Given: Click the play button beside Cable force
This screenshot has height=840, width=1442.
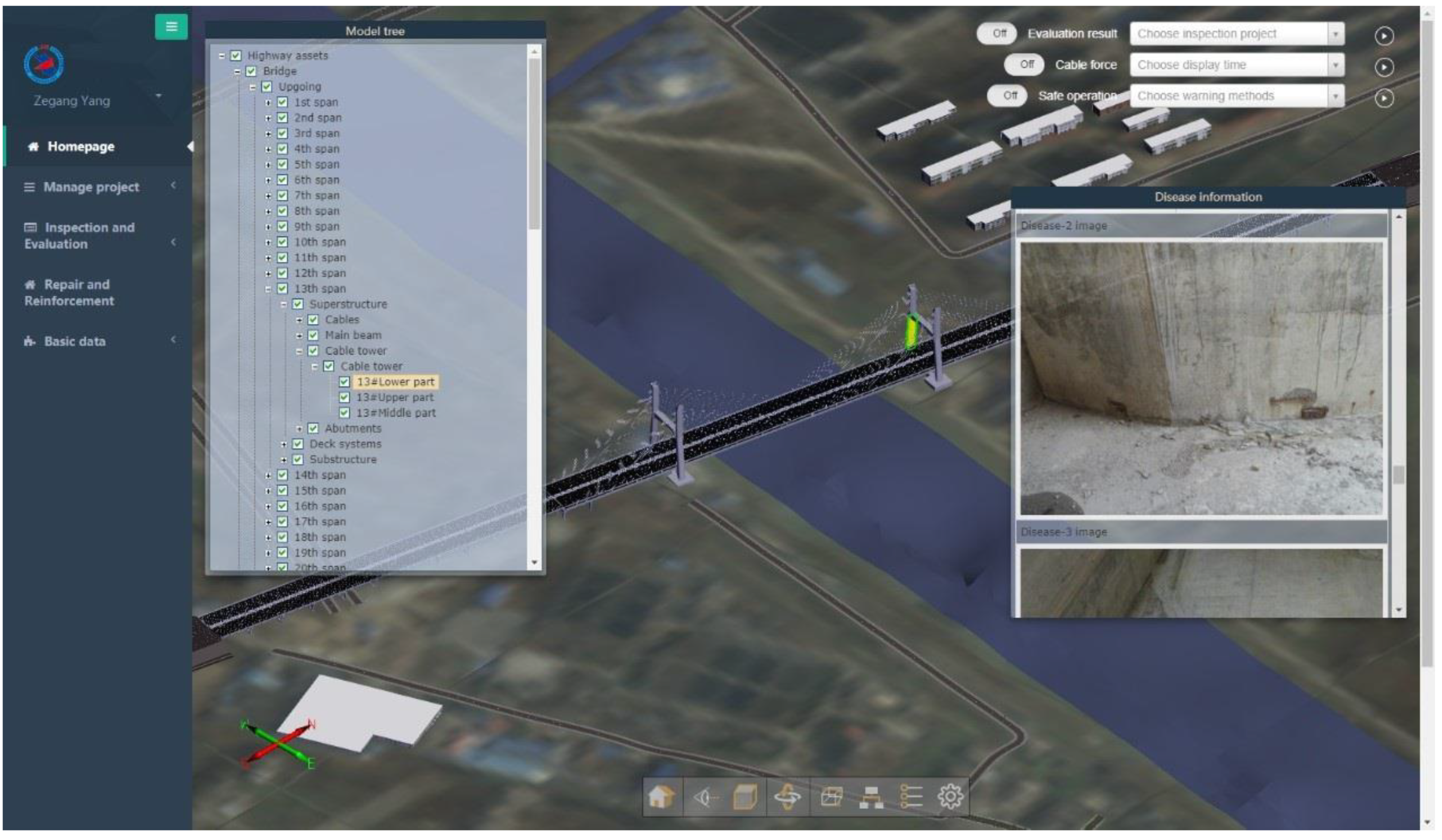Looking at the screenshot, I should coord(1385,67).
